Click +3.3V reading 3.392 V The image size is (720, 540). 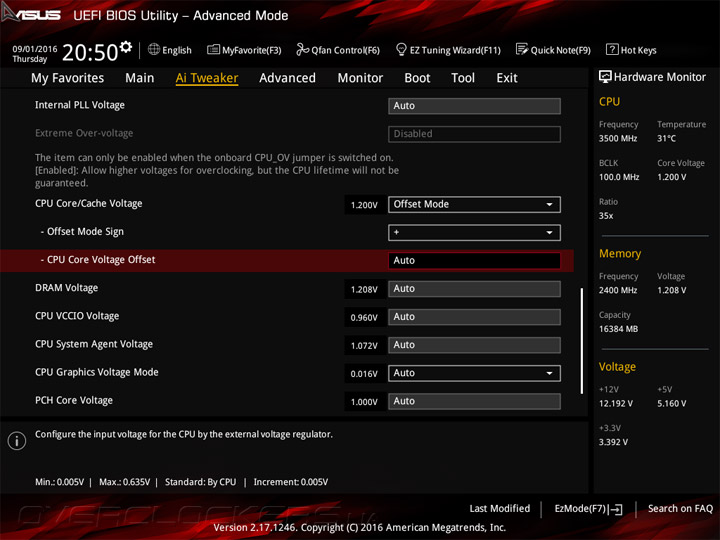pos(613,442)
